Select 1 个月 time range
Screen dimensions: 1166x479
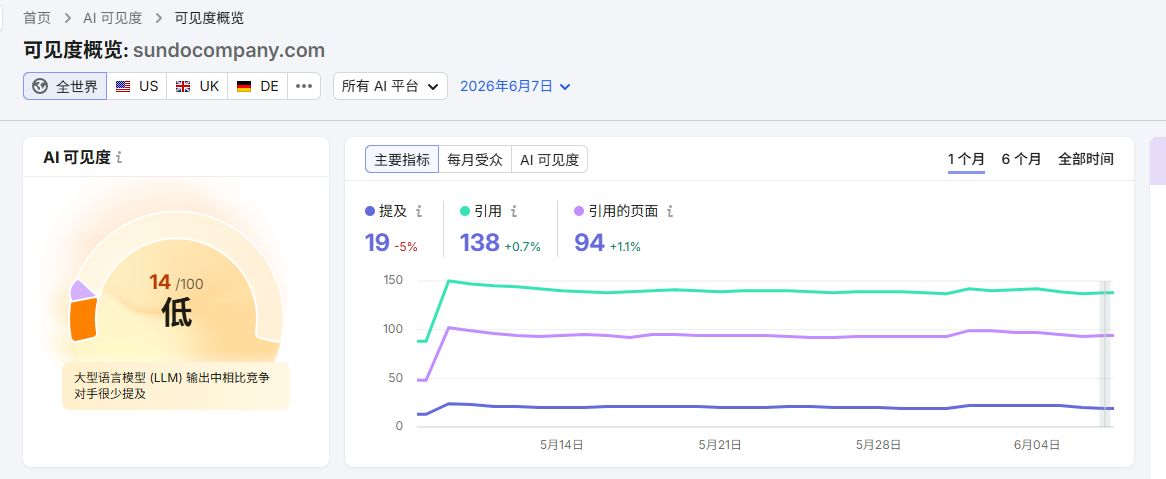966,159
